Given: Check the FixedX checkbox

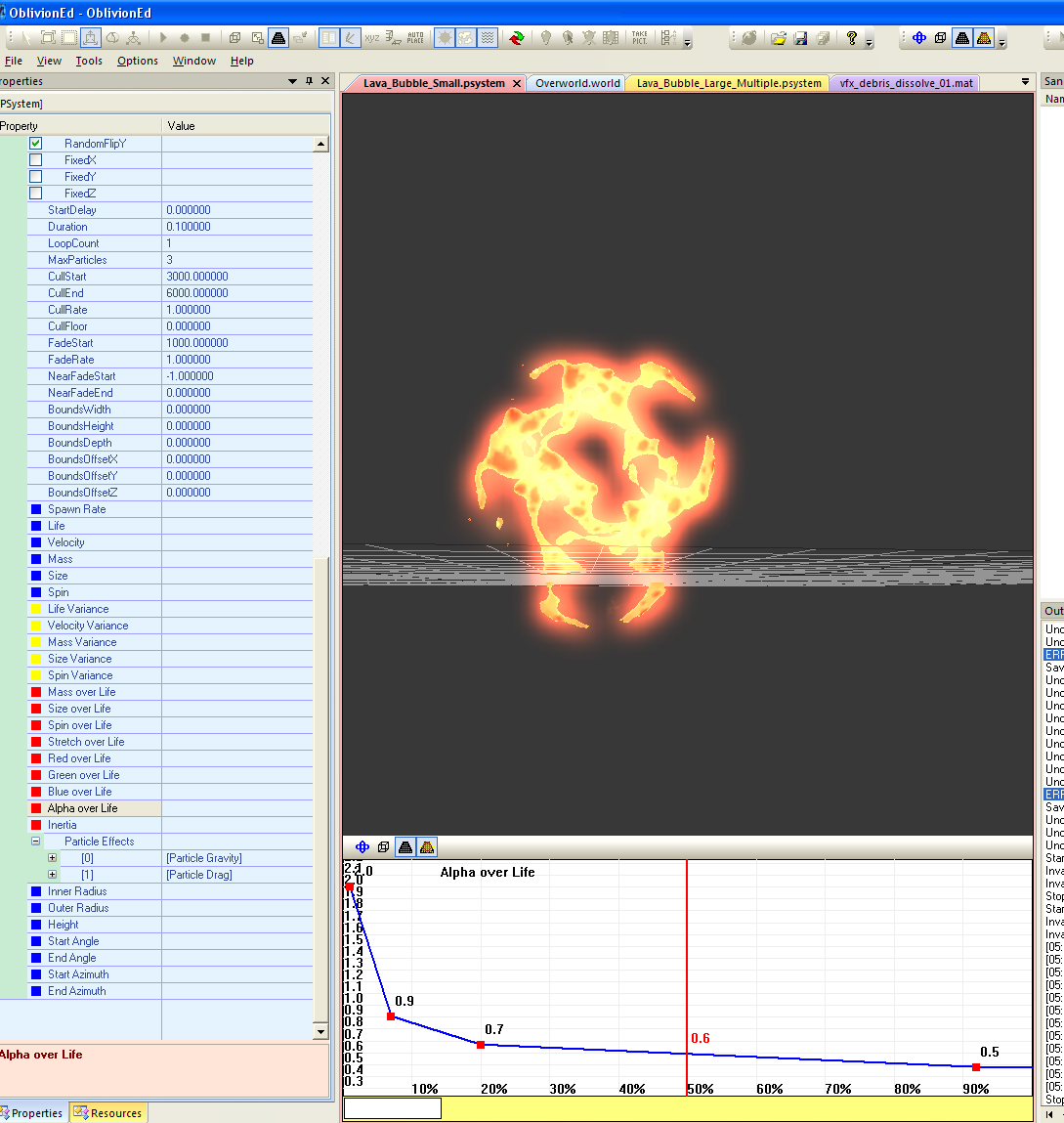Looking at the screenshot, I should (x=36, y=159).
